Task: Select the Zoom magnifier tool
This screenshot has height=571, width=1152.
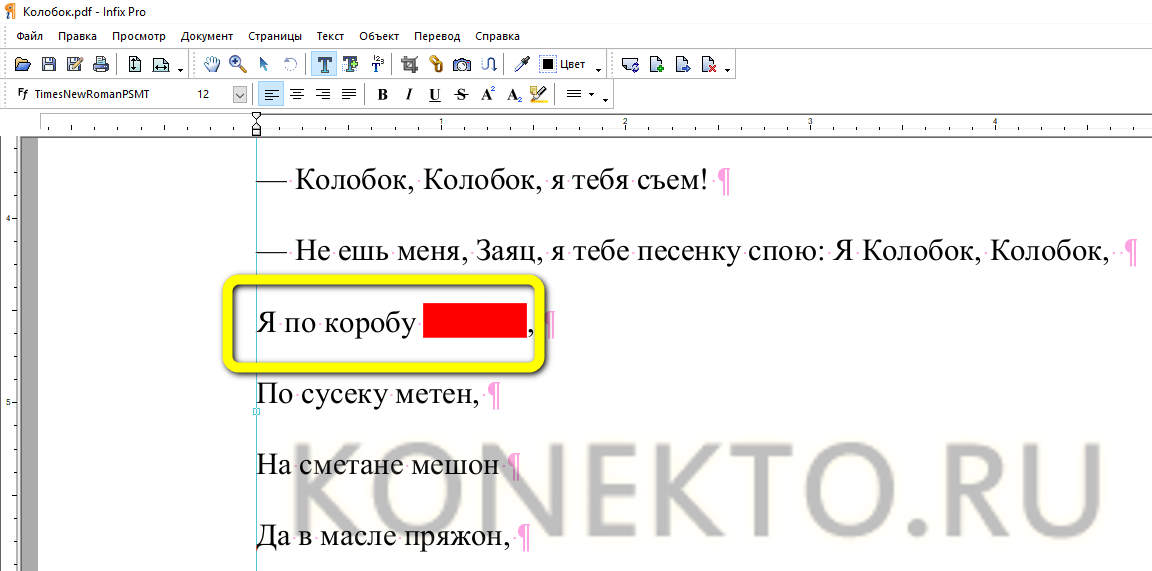Action: (237, 65)
